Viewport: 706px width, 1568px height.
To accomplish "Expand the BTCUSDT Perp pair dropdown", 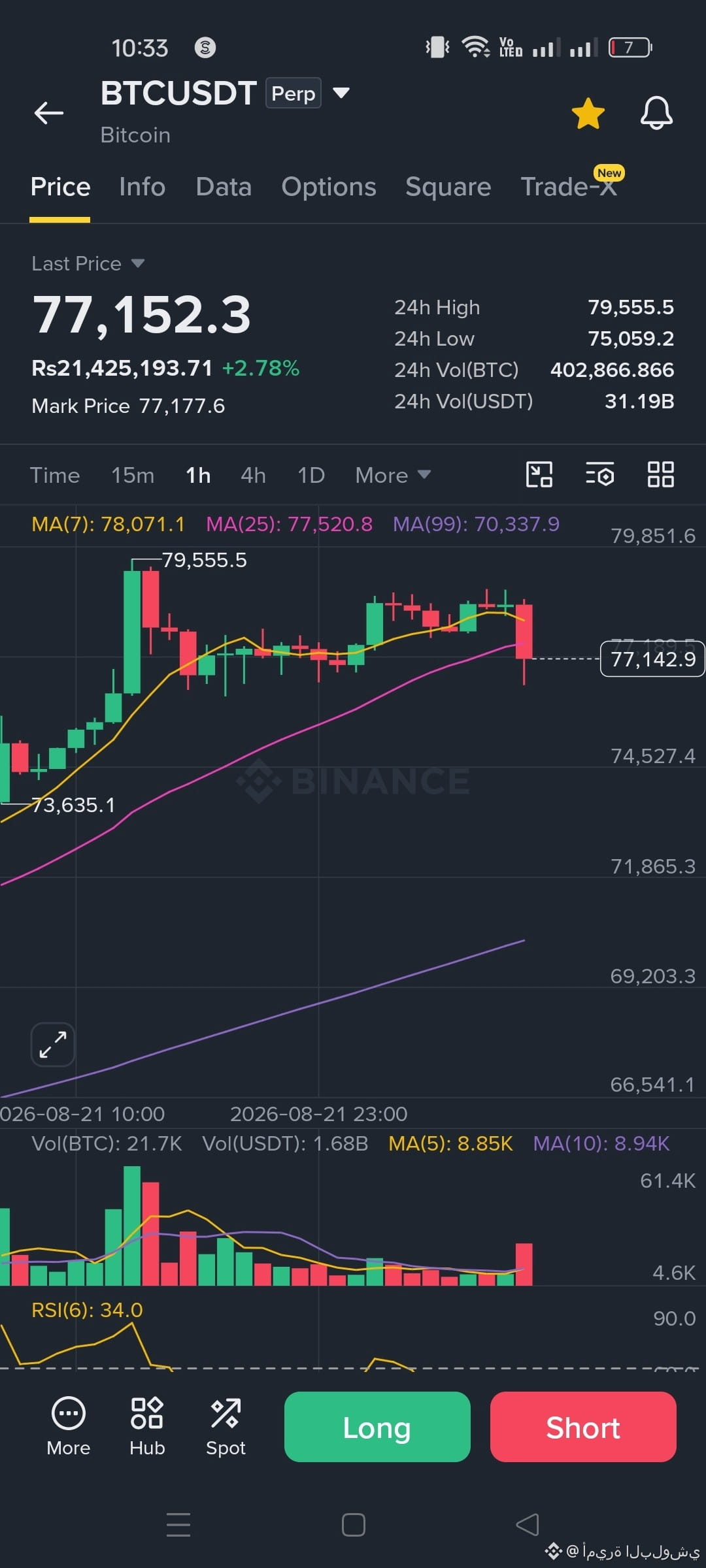I will point(341,93).
